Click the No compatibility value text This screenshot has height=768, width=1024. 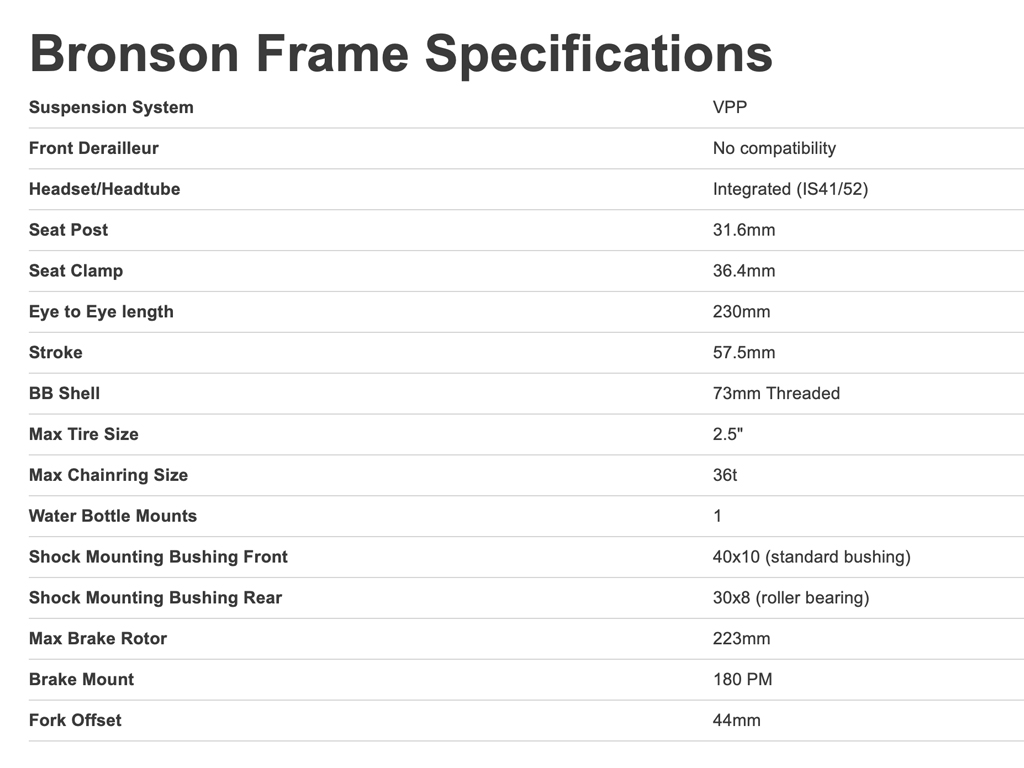pyautogui.click(x=773, y=148)
